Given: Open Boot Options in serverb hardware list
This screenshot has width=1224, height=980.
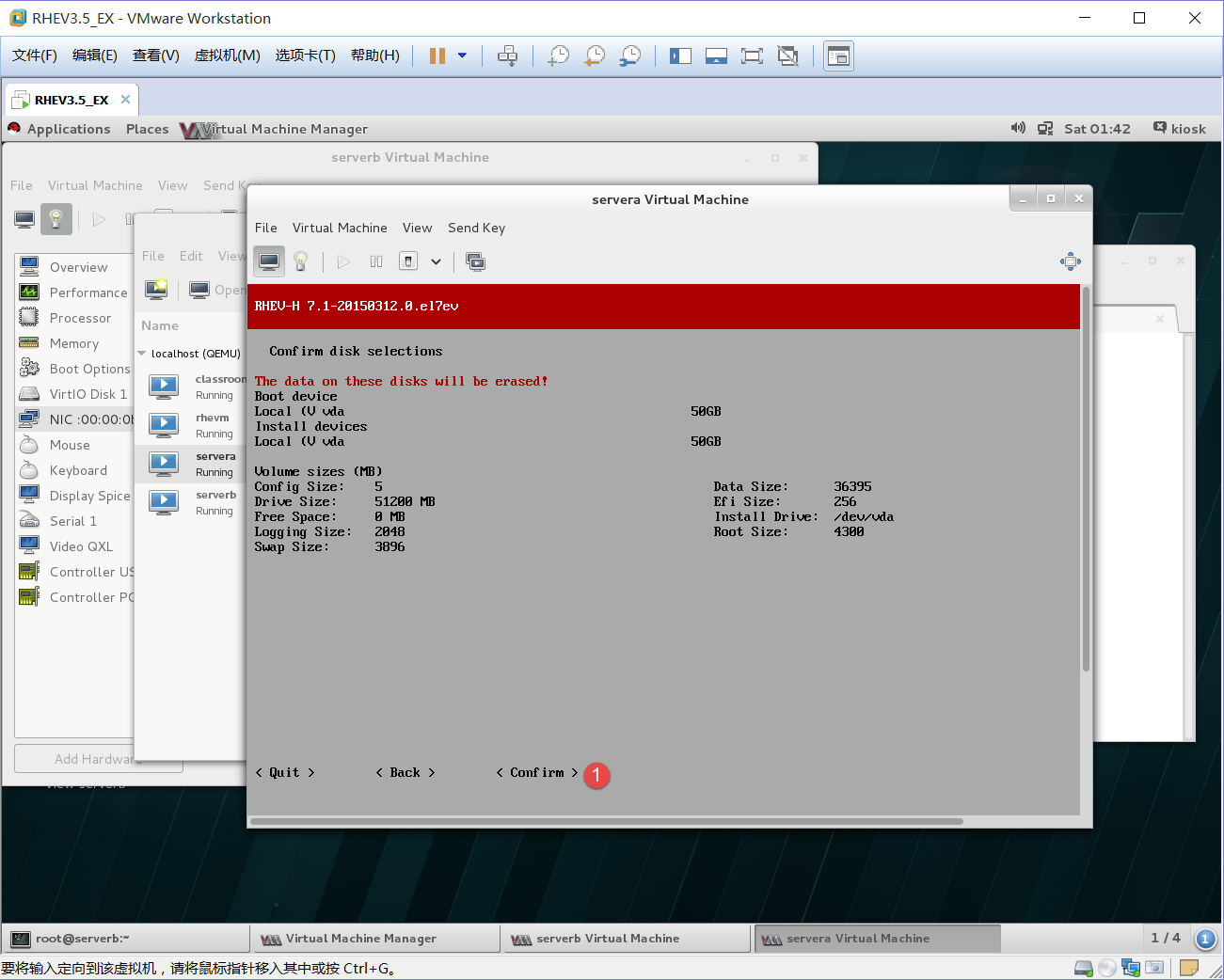Looking at the screenshot, I should (75, 369).
